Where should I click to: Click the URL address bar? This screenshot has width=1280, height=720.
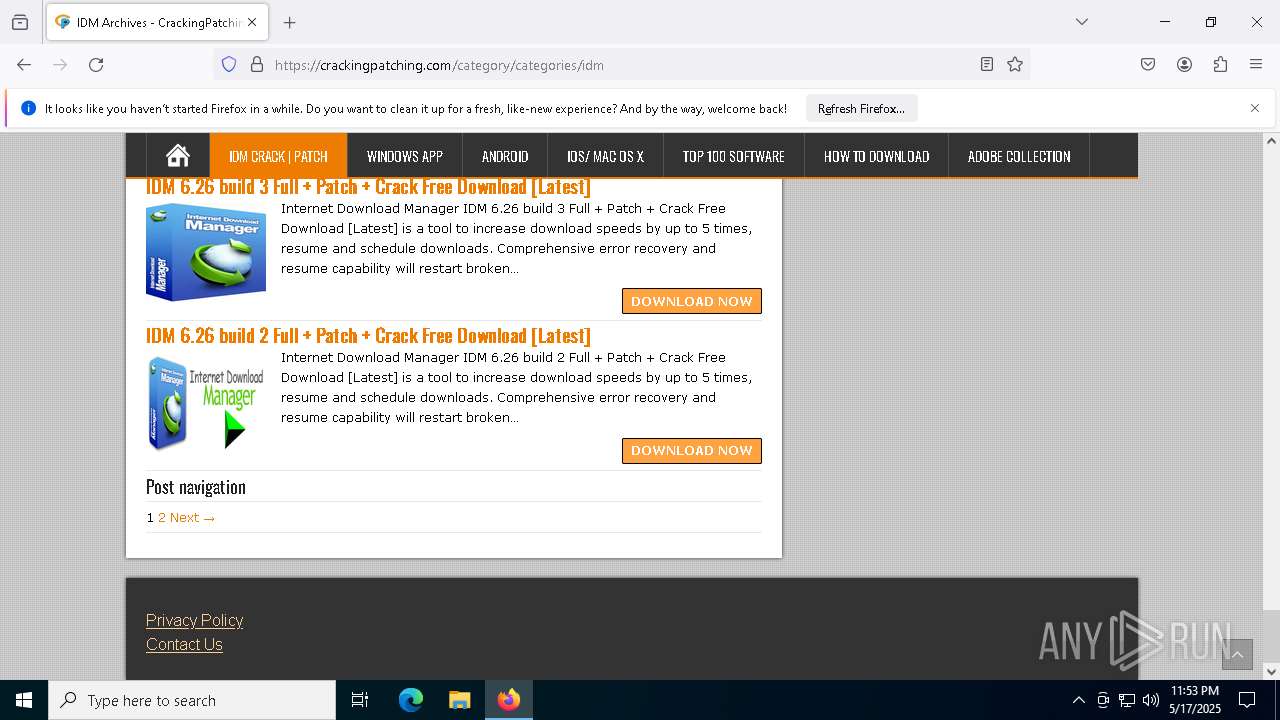click(x=620, y=65)
